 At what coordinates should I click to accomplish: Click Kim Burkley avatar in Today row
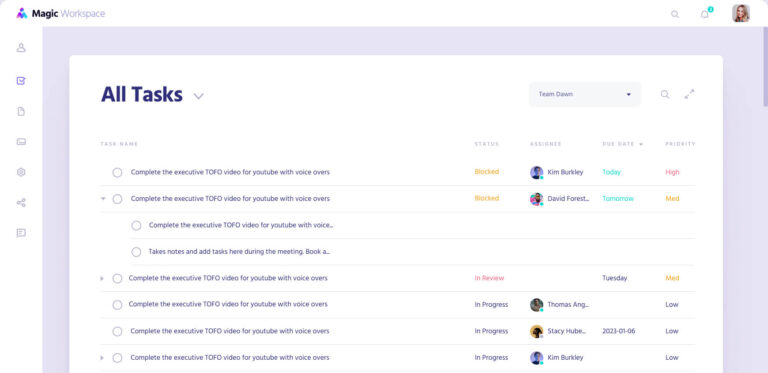(536, 172)
